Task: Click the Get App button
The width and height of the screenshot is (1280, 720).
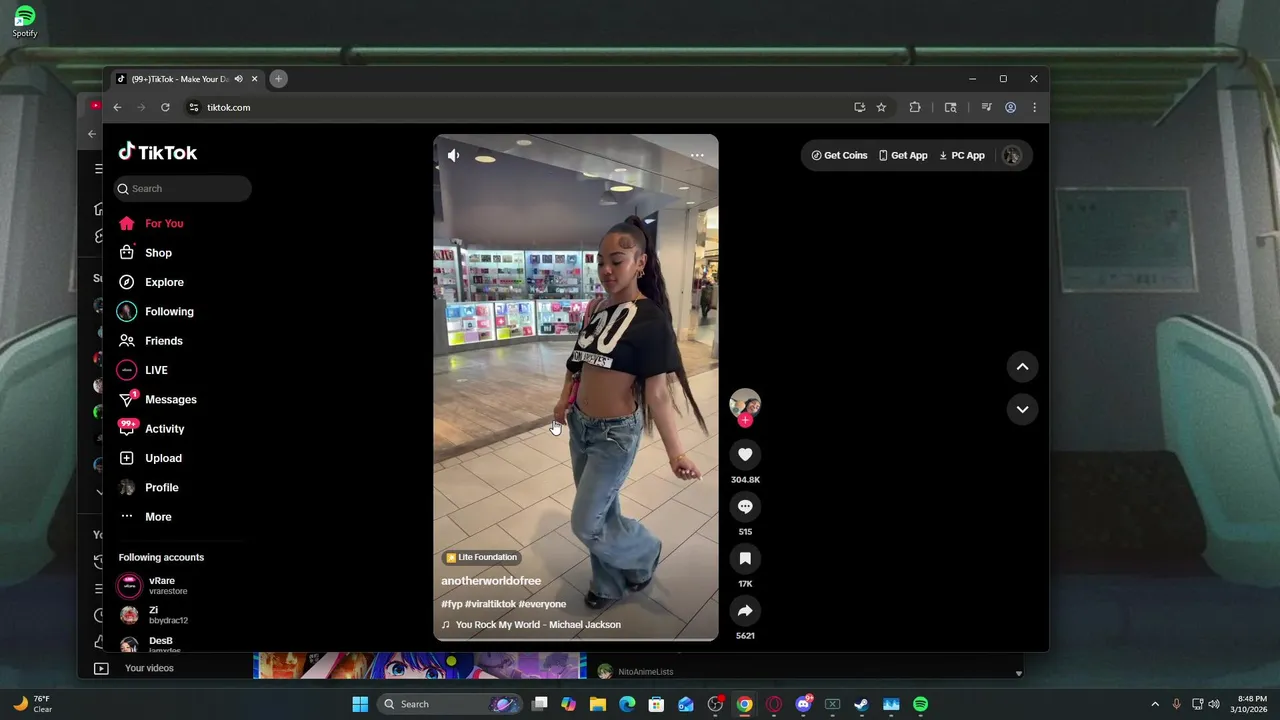Action: pyautogui.click(x=903, y=155)
